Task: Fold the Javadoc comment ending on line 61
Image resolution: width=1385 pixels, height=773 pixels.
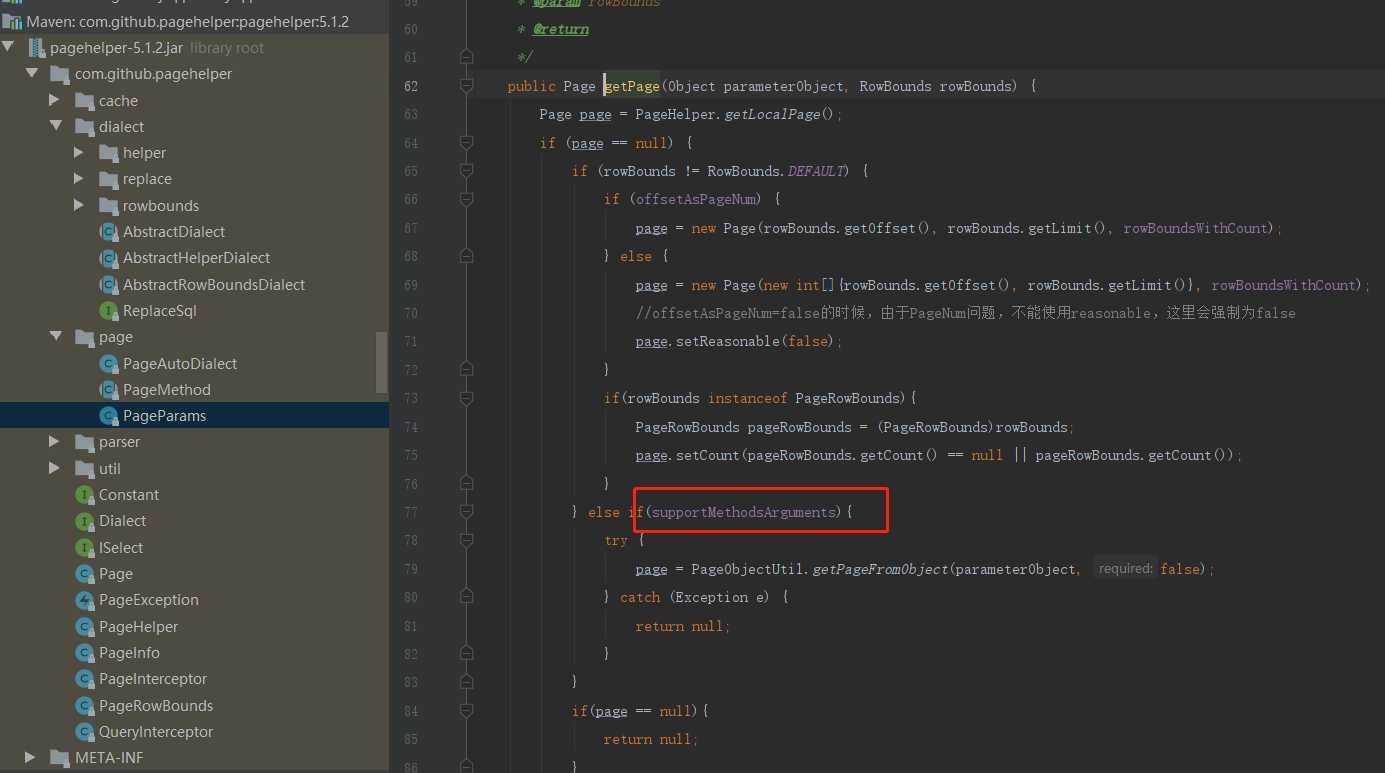Action: coord(466,58)
